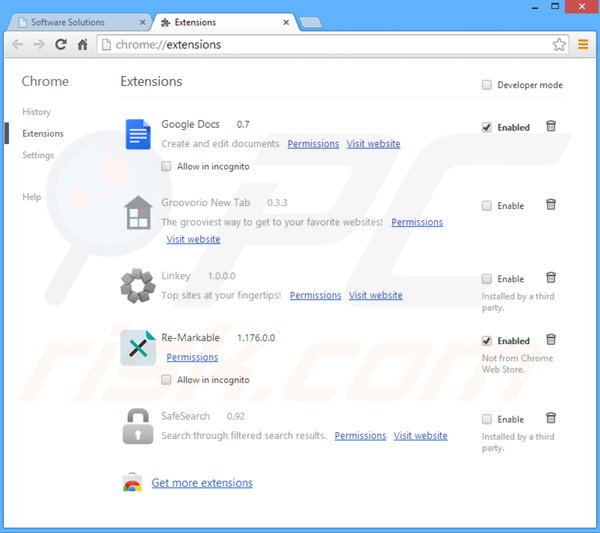Click the browser forward arrow
The height and width of the screenshot is (533, 600).
[39, 45]
